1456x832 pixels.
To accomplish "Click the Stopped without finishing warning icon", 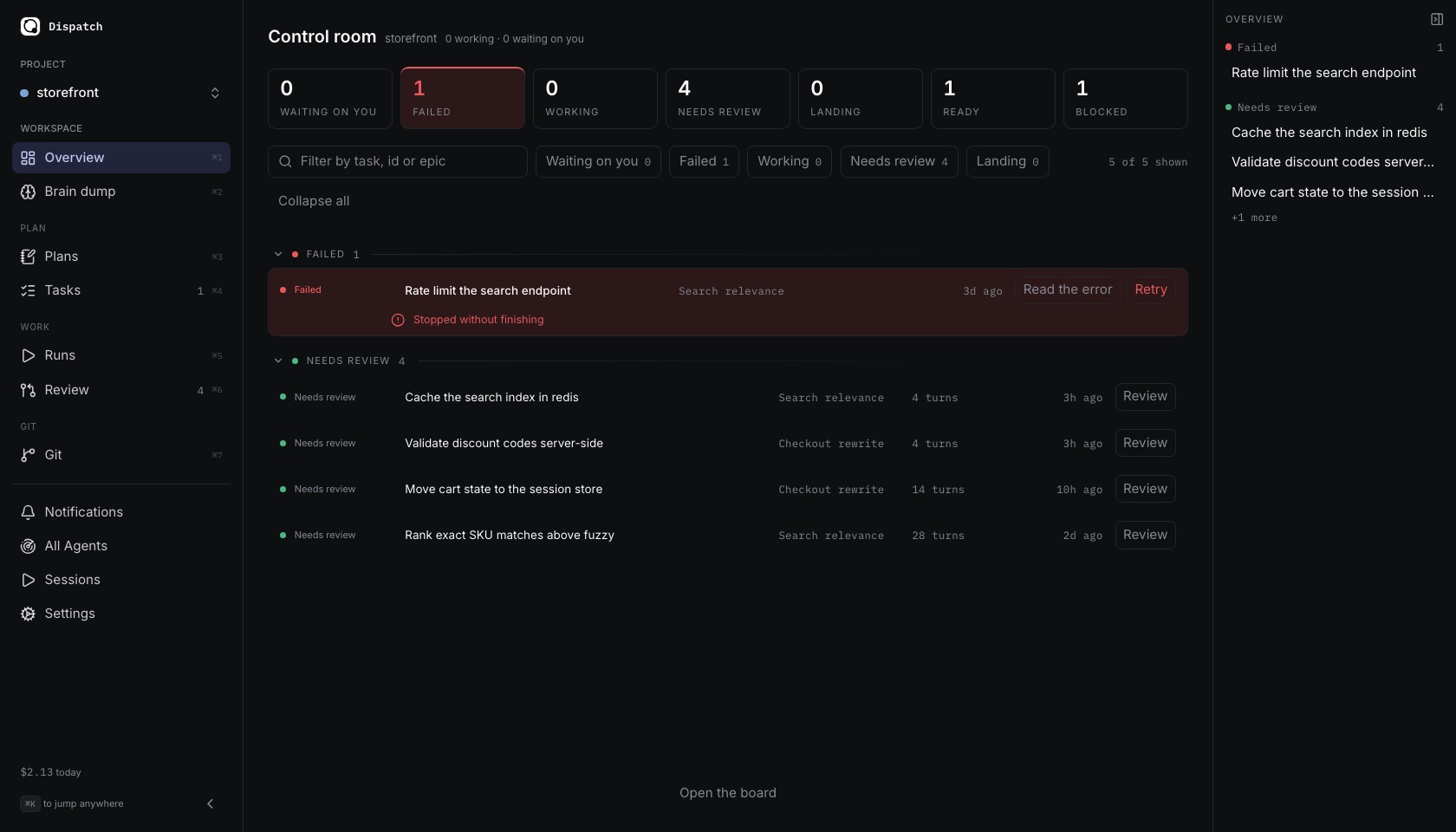I will [x=398, y=320].
